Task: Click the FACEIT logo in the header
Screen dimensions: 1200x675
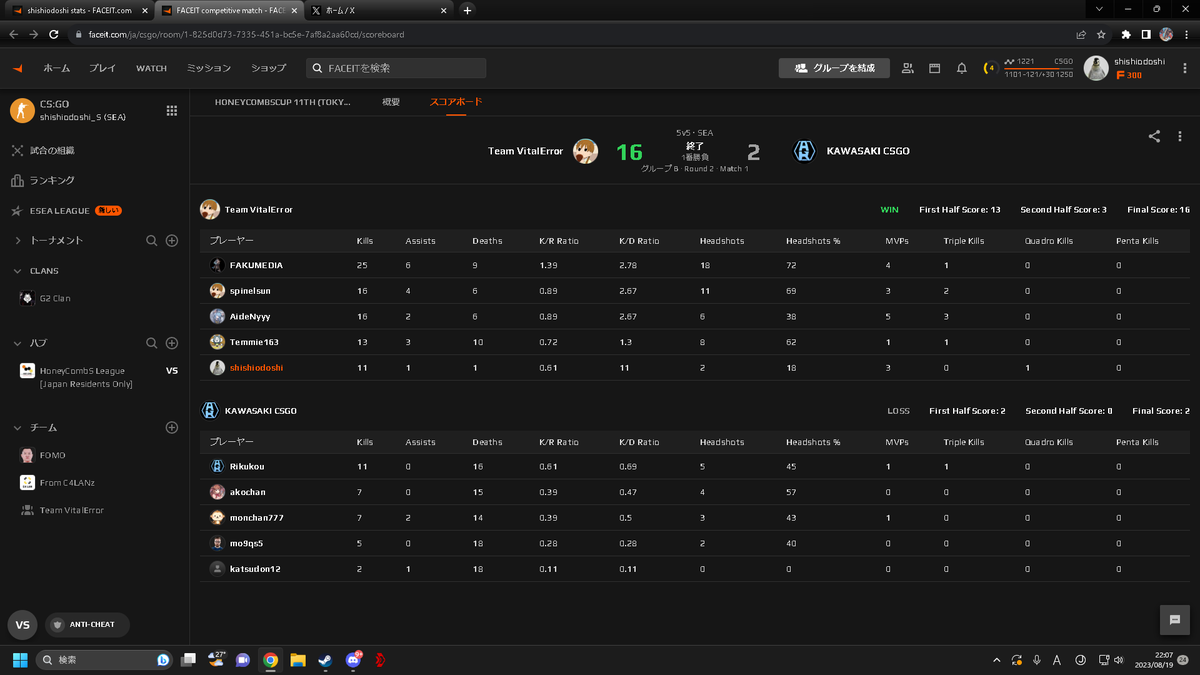Action: (17, 68)
